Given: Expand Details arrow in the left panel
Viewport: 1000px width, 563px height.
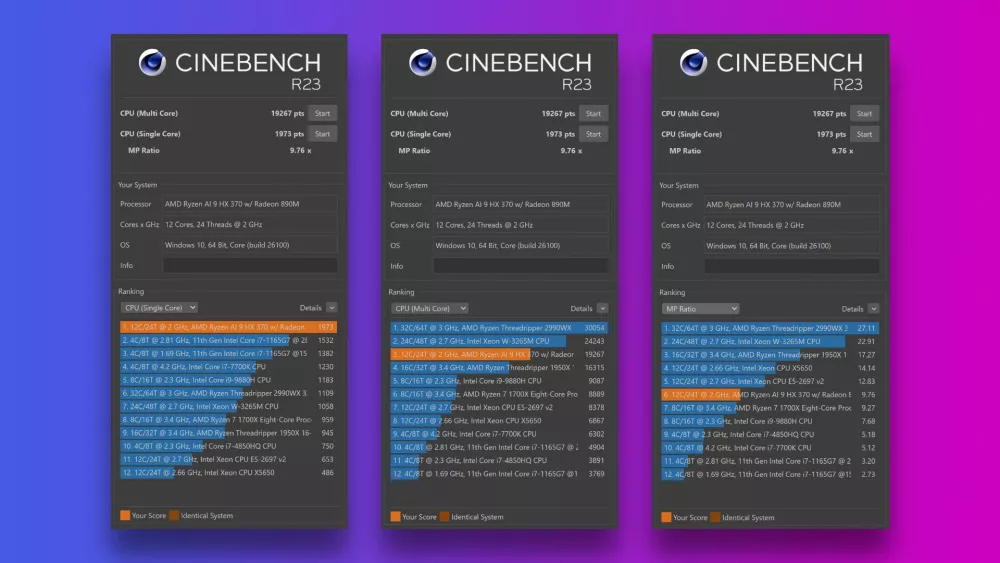Looking at the screenshot, I should click(x=332, y=307).
